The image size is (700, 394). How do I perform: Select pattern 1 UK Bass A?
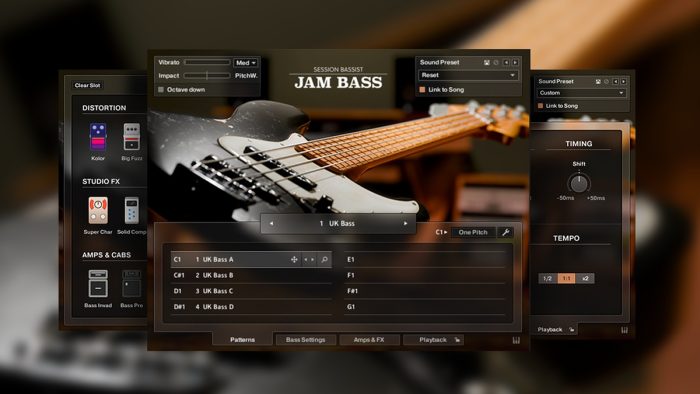251,259
